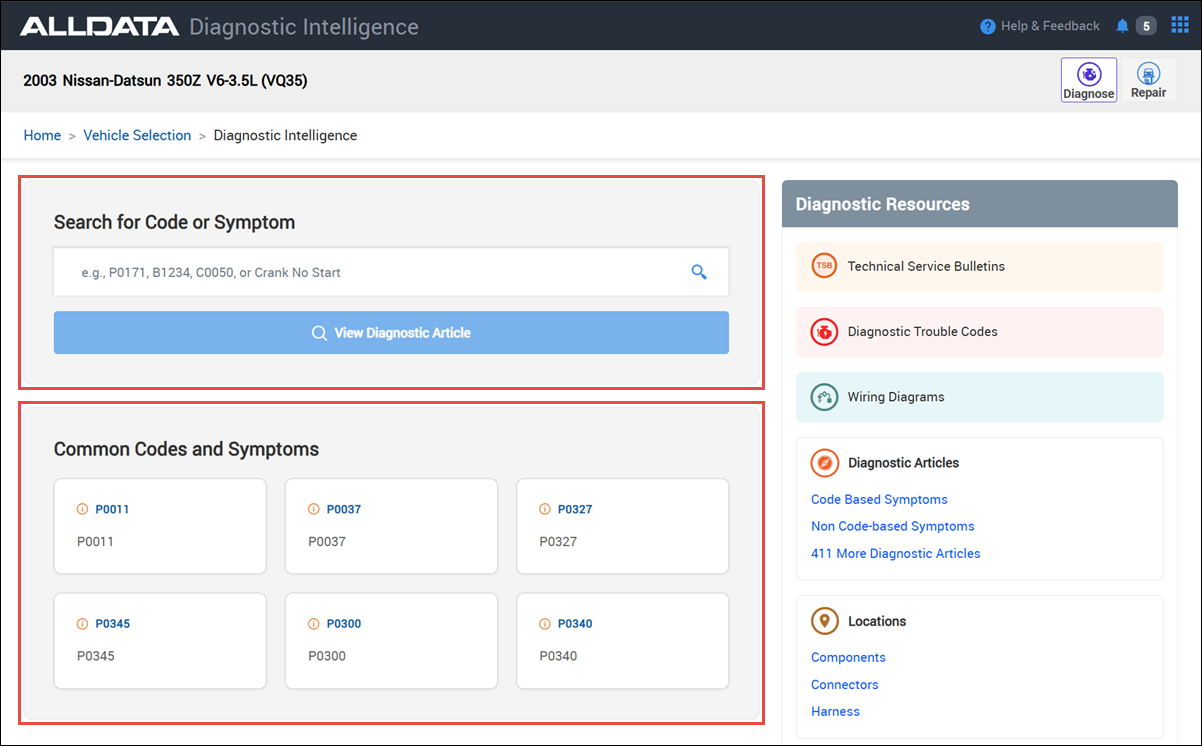
Task: Click the app grid launcher icon
Action: (1178, 24)
